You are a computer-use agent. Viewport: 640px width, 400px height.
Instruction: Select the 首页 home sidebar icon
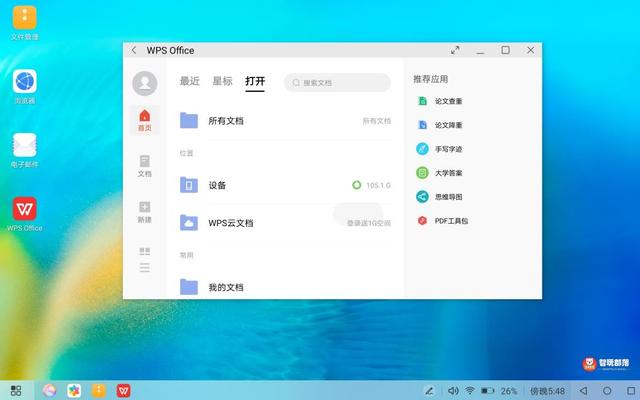point(144,120)
